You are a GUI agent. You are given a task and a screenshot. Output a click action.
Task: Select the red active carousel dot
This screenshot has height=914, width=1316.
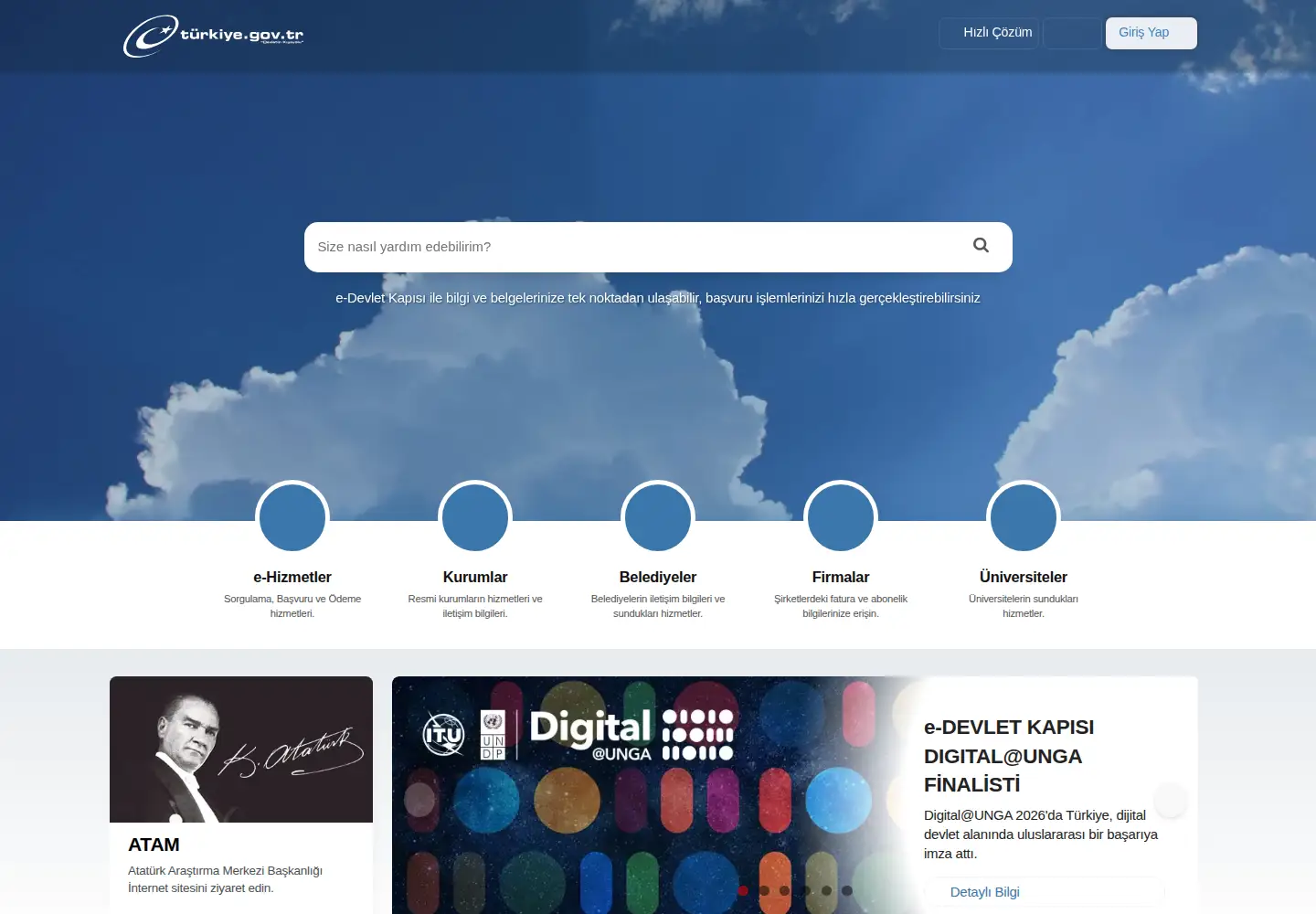(743, 890)
